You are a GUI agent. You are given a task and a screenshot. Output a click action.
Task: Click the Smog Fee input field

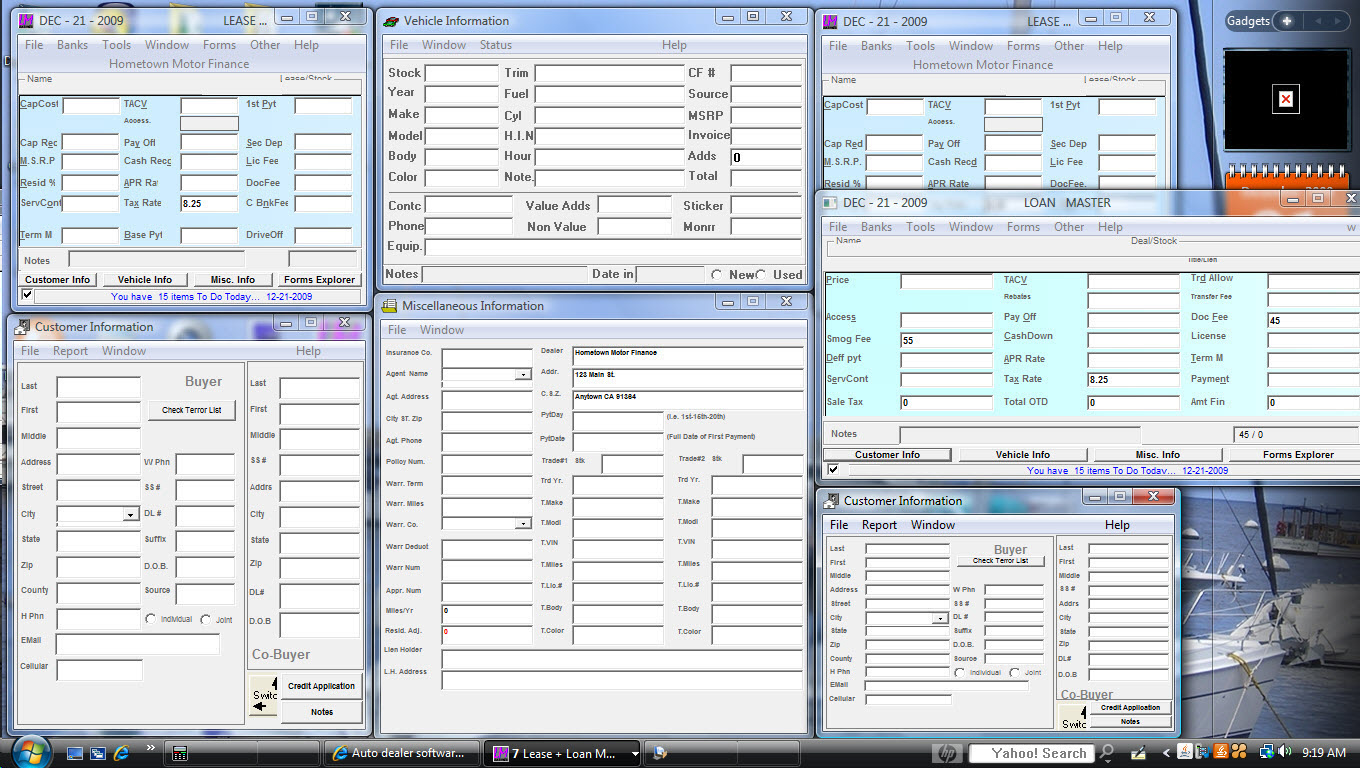click(x=945, y=340)
